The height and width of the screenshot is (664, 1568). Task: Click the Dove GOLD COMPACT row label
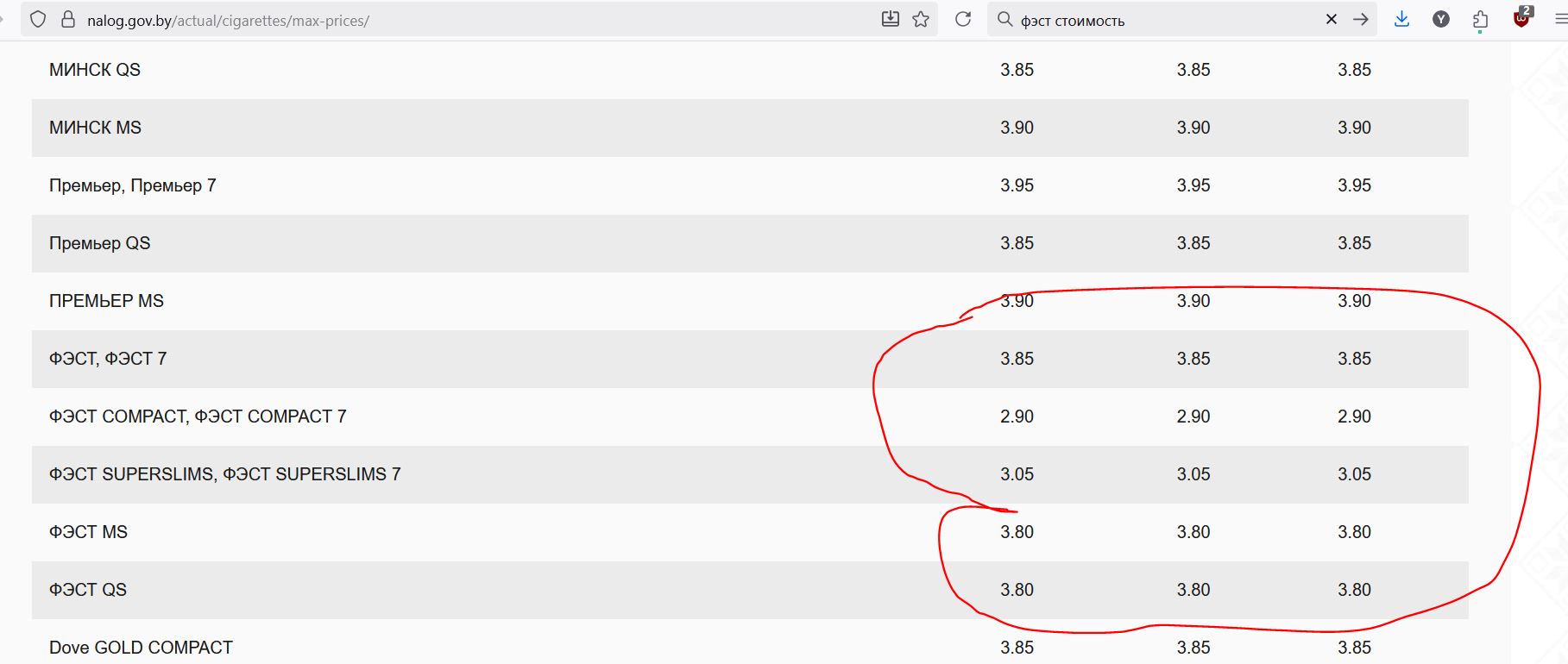[x=141, y=648]
